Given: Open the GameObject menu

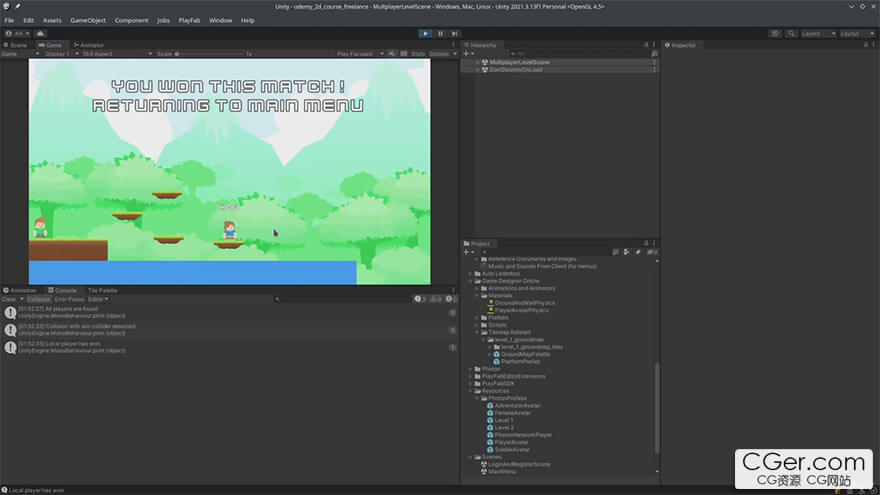Looking at the screenshot, I should (x=88, y=20).
